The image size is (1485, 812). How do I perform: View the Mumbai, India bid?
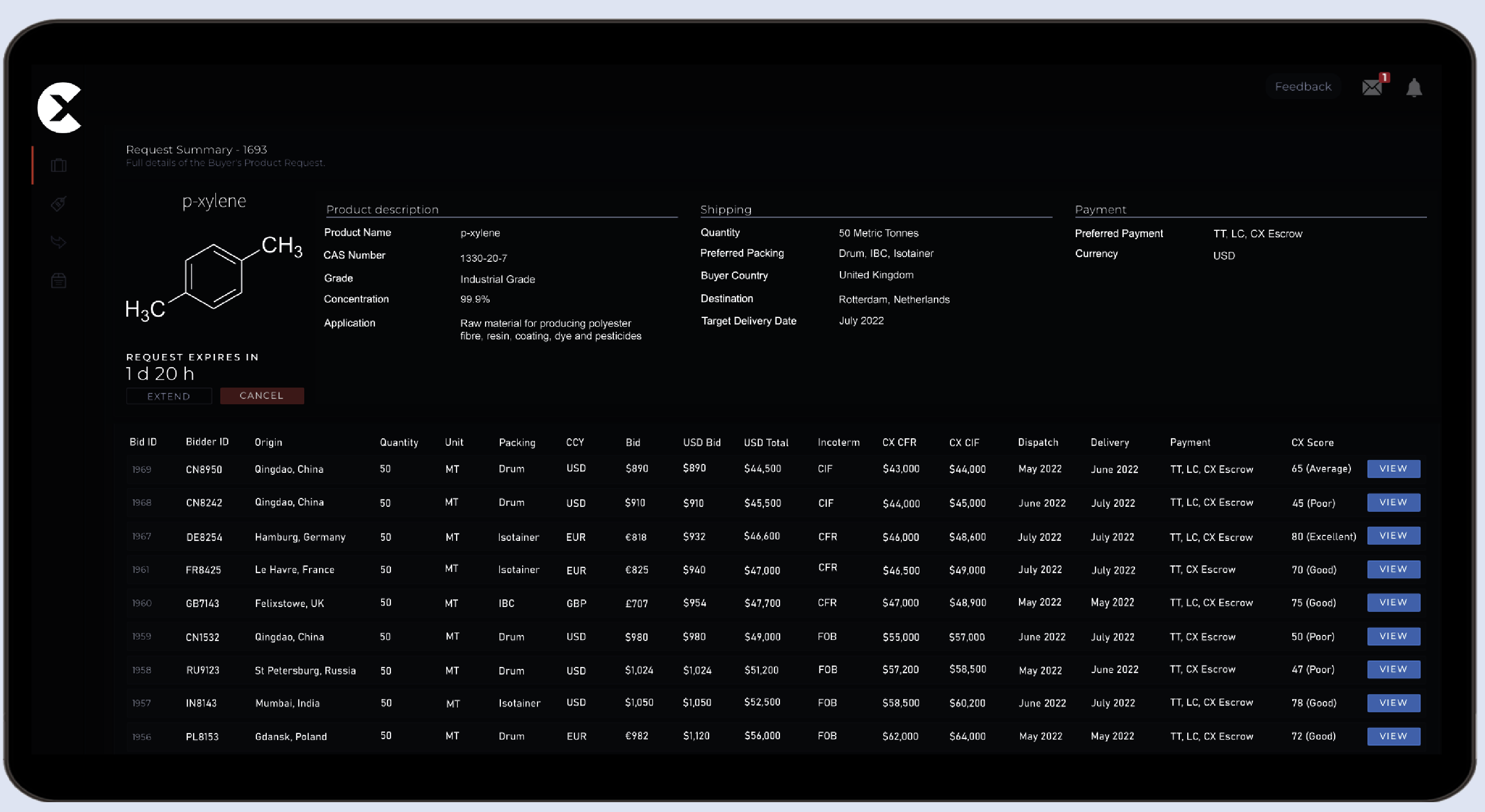[1393, 703]
